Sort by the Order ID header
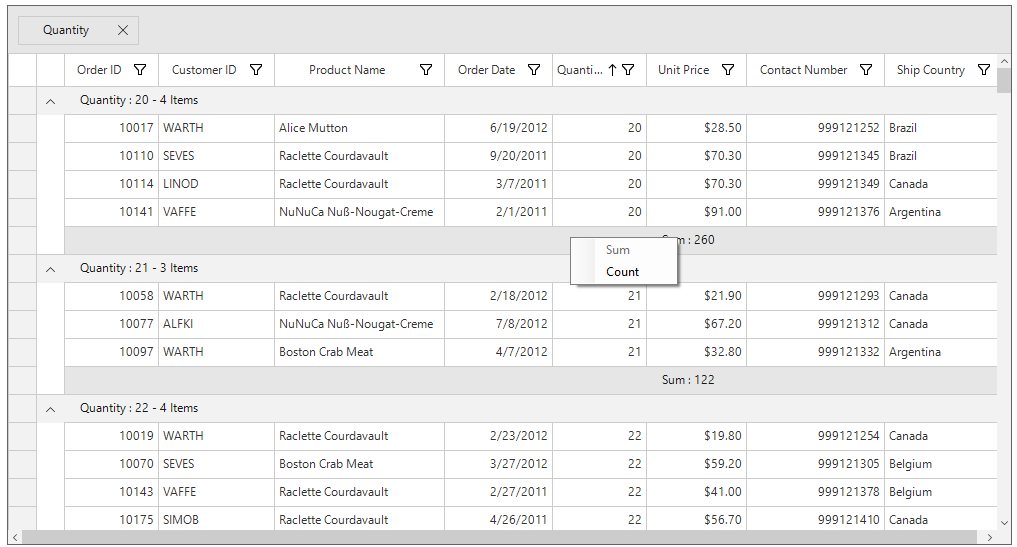Screen dimensions: 1017x547 coord(99,70)
